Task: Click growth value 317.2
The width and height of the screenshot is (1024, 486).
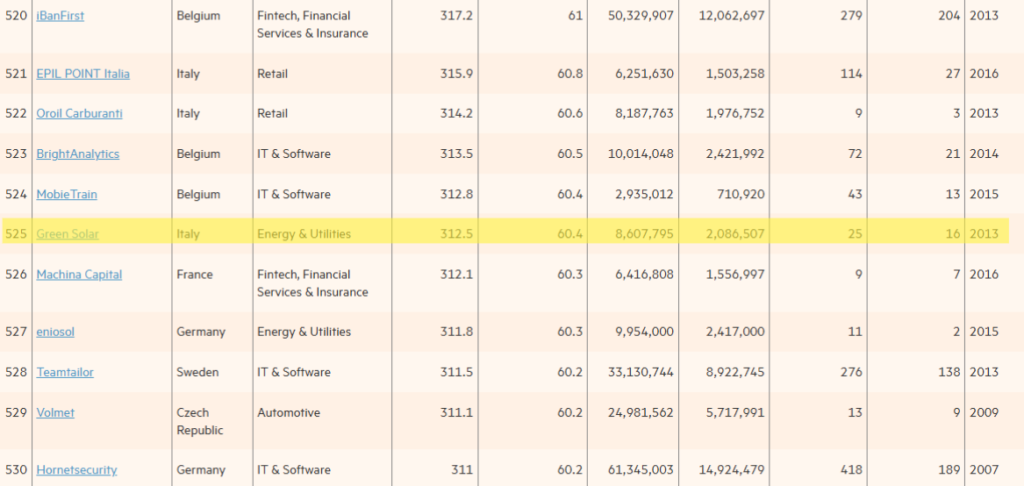Action: pos(456,16)
